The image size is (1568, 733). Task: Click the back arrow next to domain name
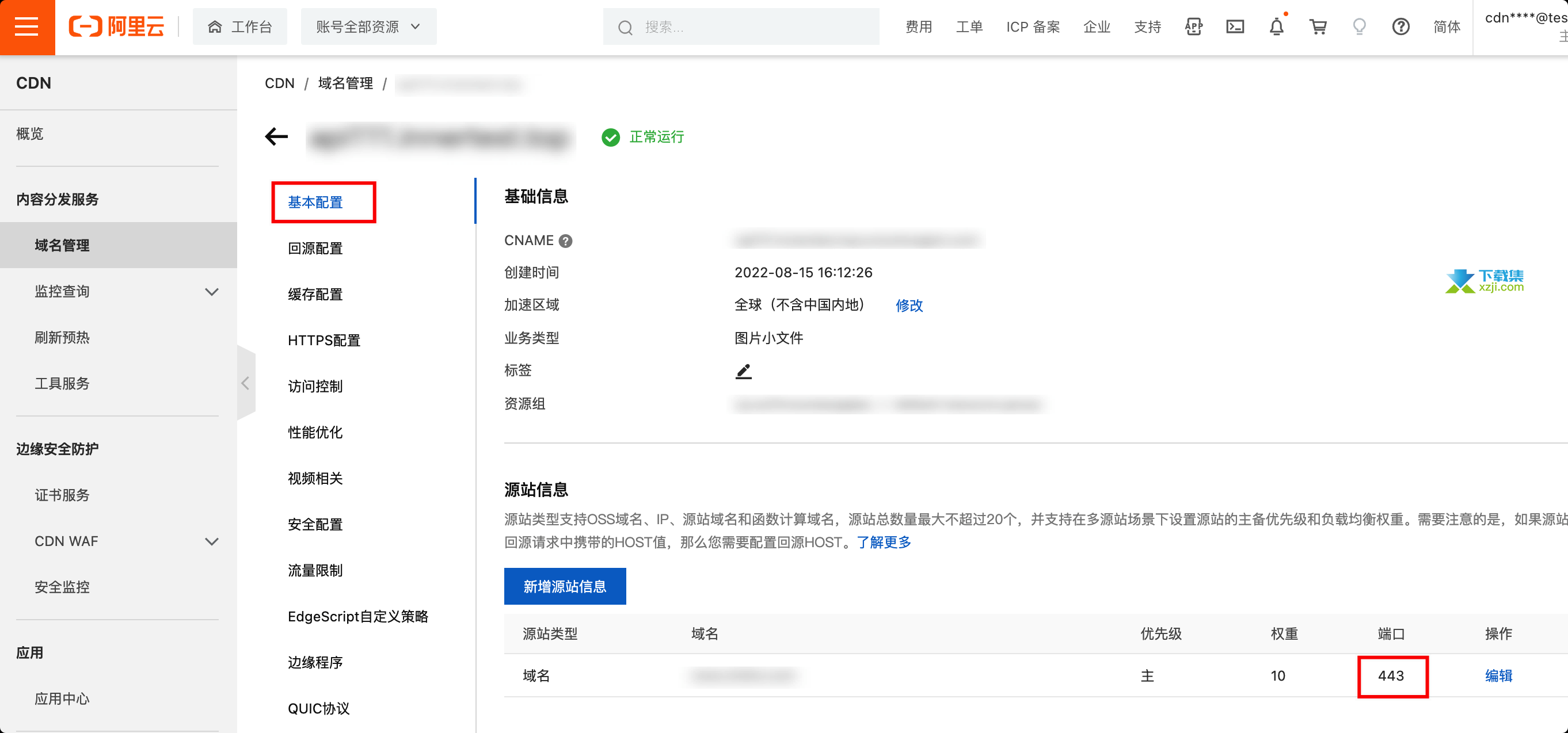(x=276, y=136)
